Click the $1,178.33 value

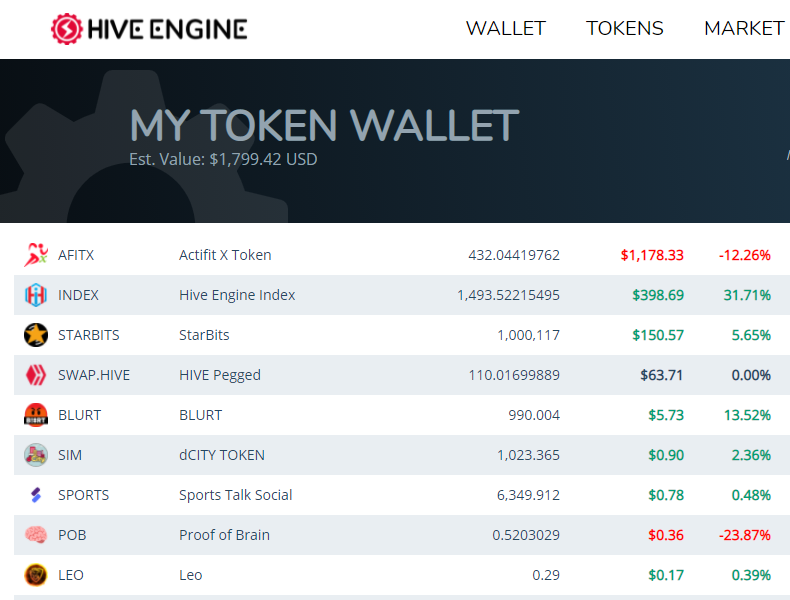[x=652, y=255]
